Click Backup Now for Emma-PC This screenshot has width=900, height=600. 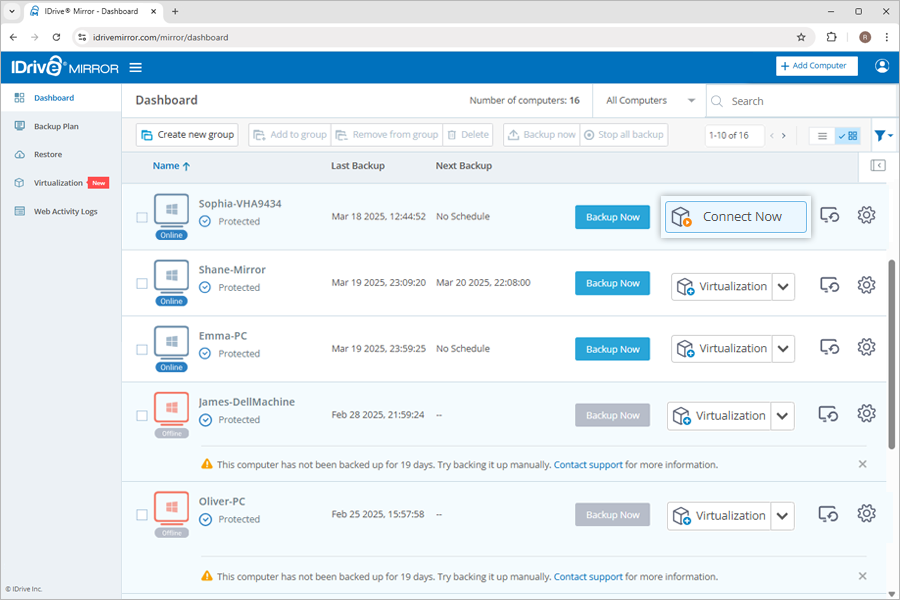coord(612,349)
